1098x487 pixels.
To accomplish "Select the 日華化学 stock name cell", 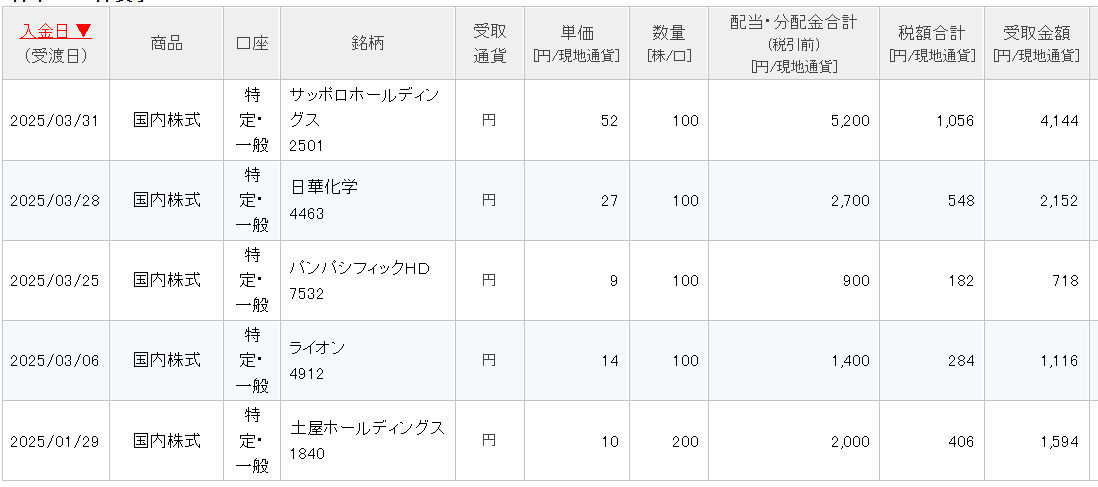I will coord(323,187).
